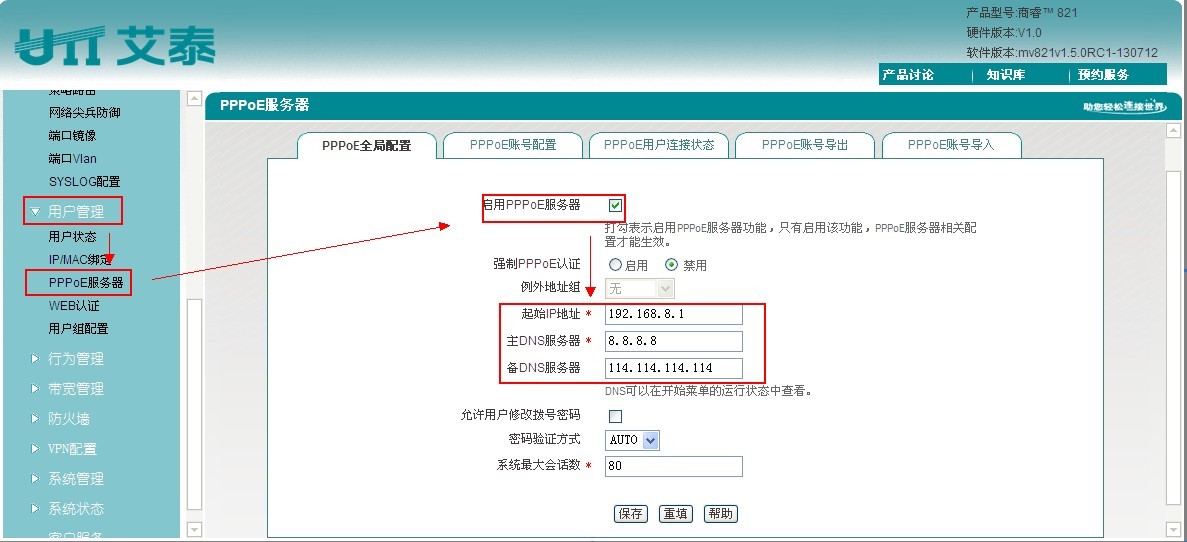Click the 备DNS服务器 input field

[x=674, y=369]
